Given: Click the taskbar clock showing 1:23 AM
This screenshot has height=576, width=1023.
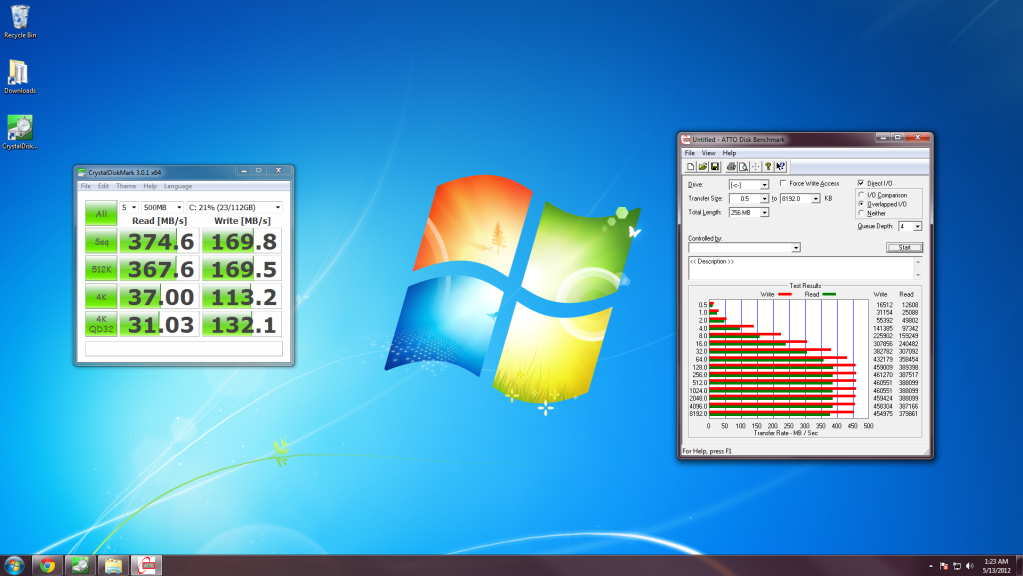Looking at the screenshot, I should 996,566.
